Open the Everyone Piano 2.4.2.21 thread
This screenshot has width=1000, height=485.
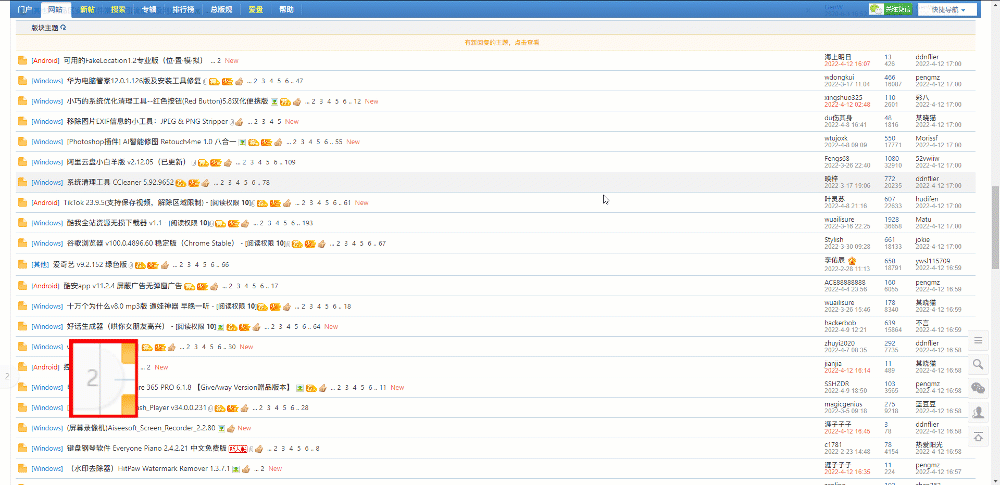point(147,448)
